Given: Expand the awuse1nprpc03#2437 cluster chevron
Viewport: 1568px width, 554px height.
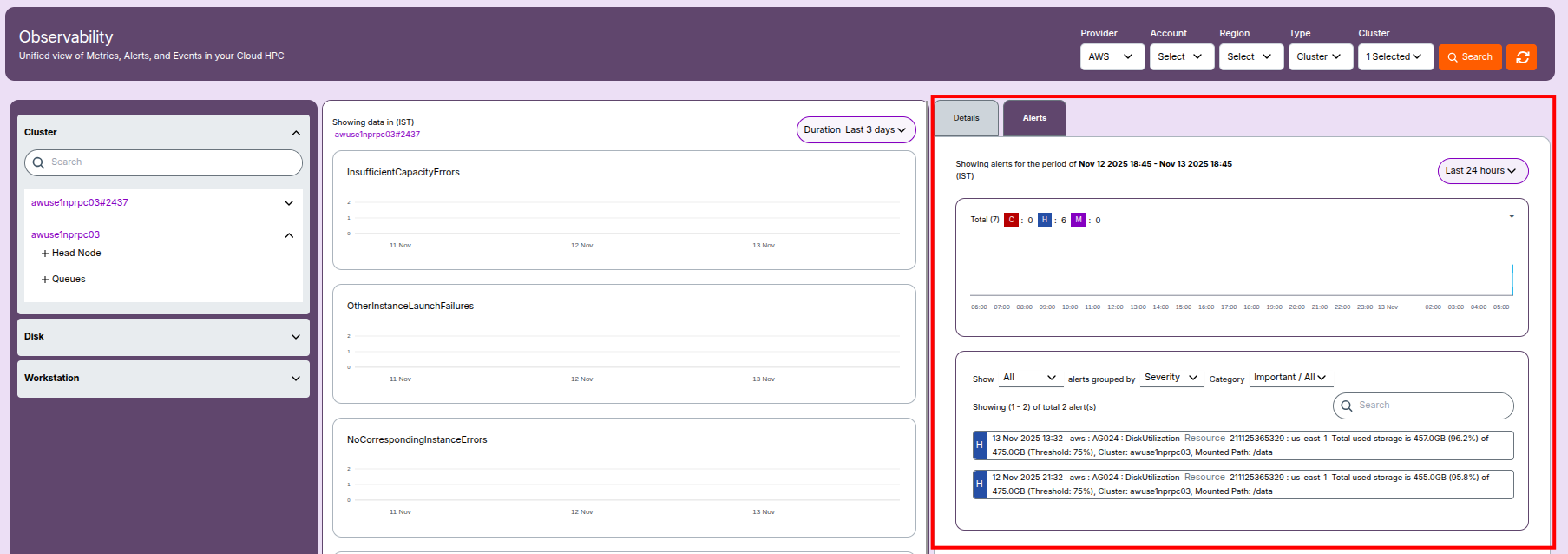Looking at the screenshot, I should click(x=289, y=203).
